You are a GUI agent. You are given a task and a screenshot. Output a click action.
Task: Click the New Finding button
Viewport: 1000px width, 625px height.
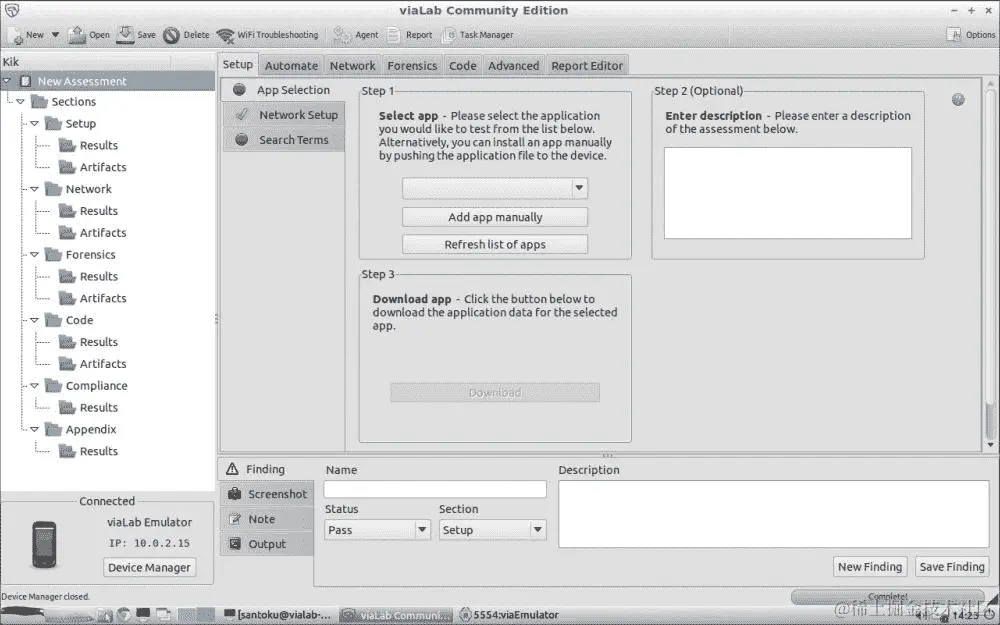pos(870,566)
